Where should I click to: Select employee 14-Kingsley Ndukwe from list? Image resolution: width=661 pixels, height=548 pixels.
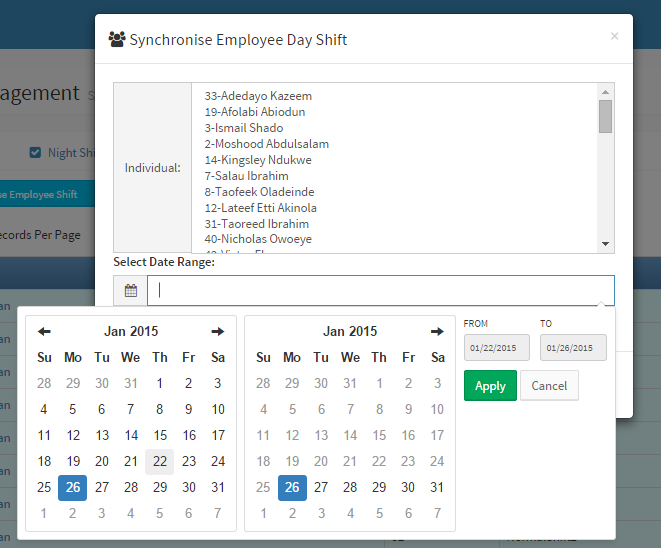[x=258, y=160]
